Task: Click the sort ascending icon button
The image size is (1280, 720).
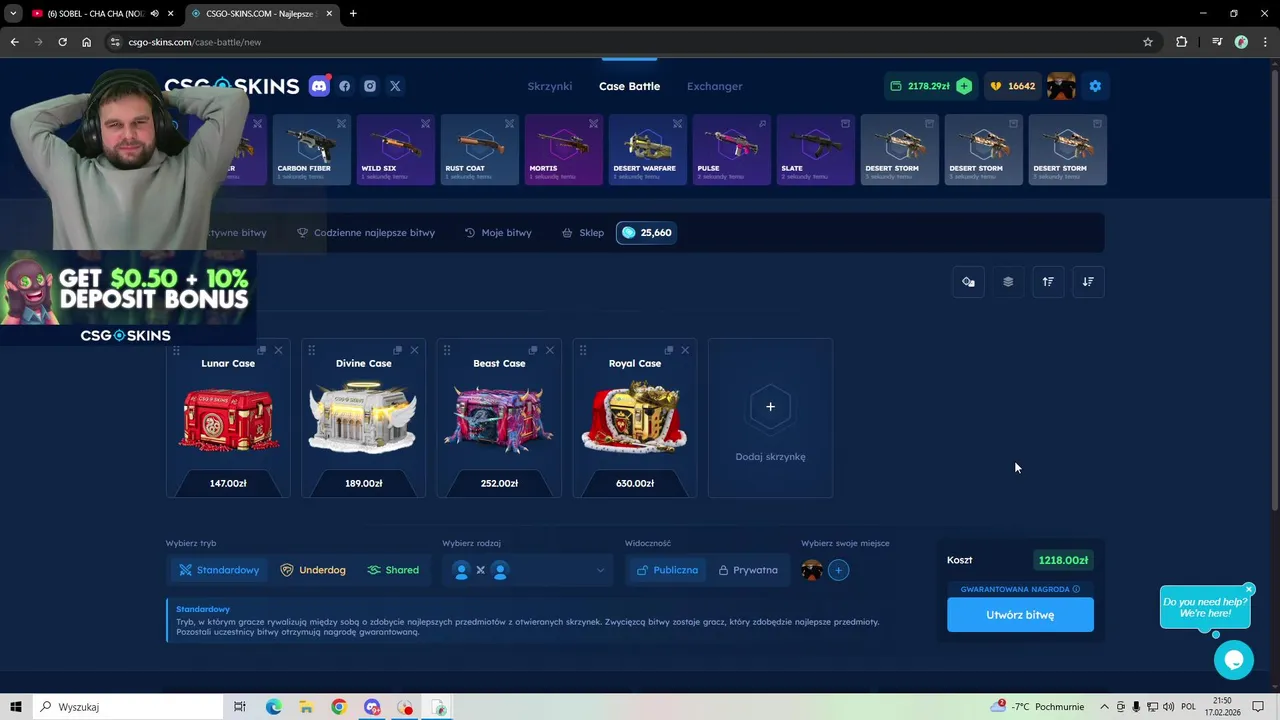Action: [1048, 282]
